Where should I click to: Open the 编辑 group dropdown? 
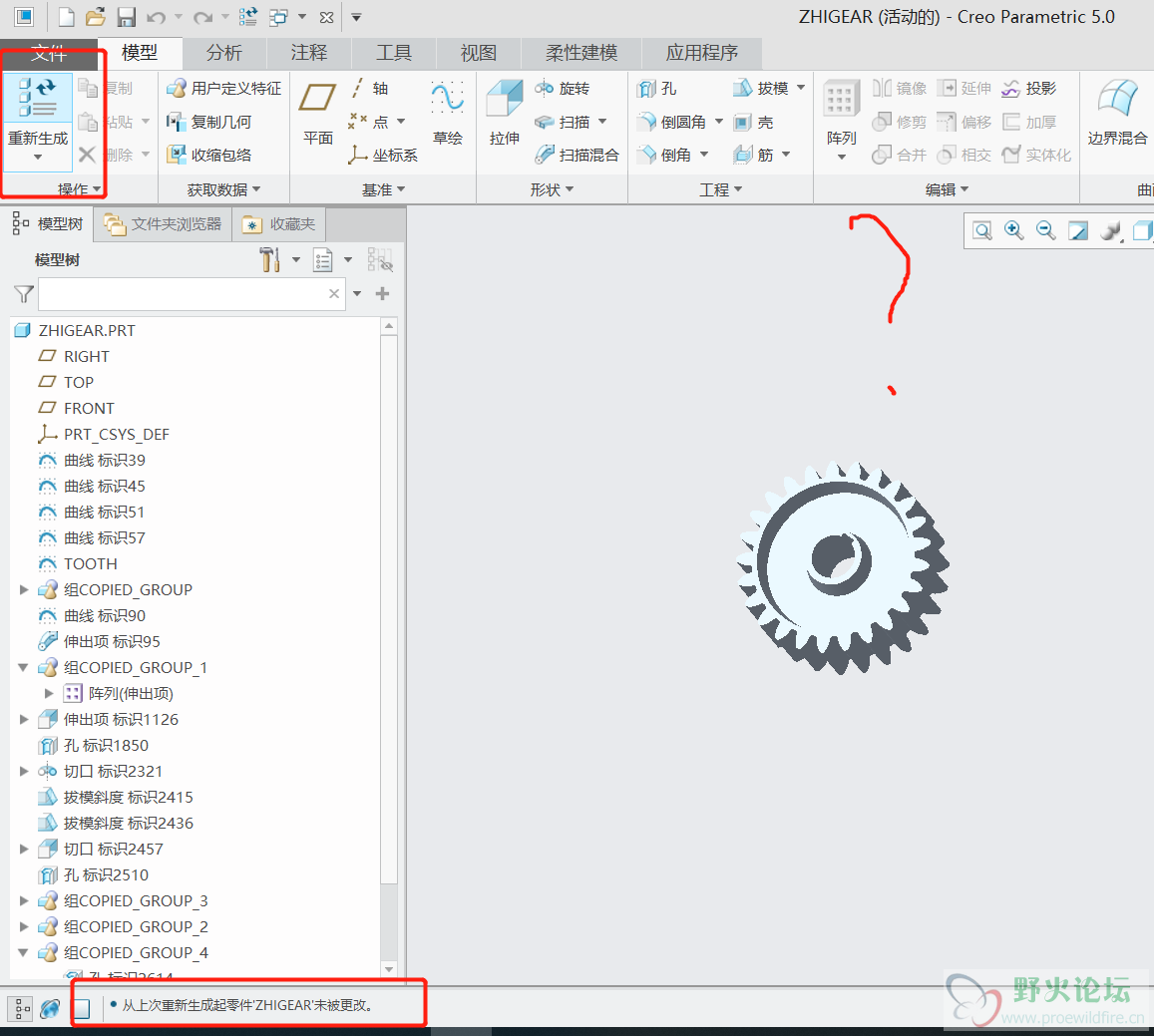pos(947,189)
